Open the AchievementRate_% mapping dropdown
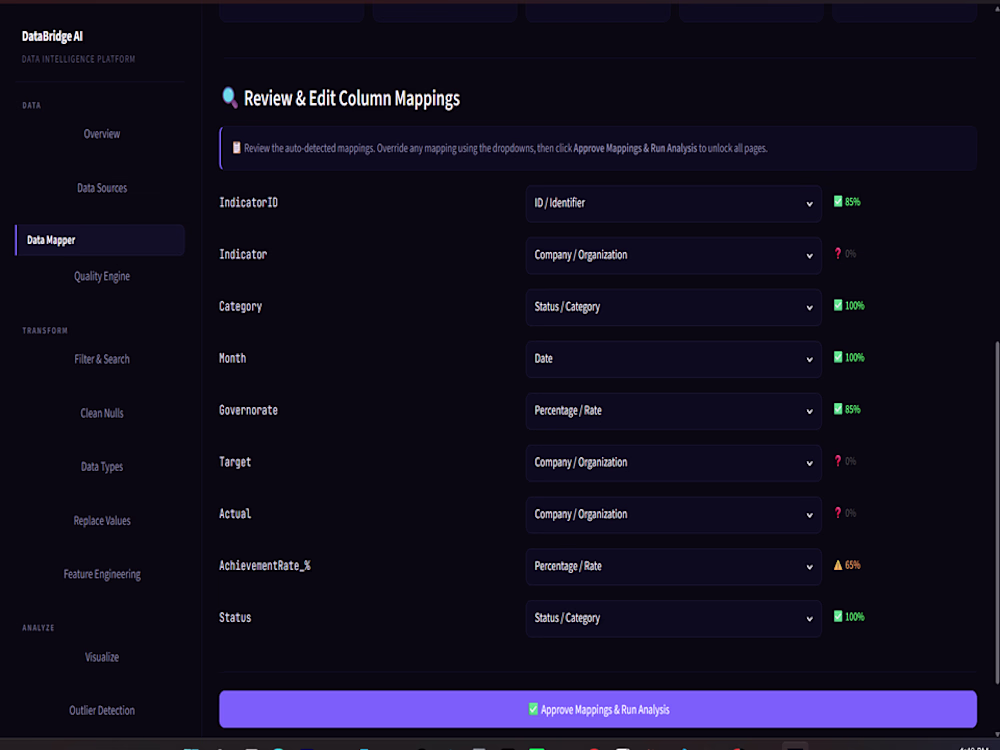 [x=673, y=566]
